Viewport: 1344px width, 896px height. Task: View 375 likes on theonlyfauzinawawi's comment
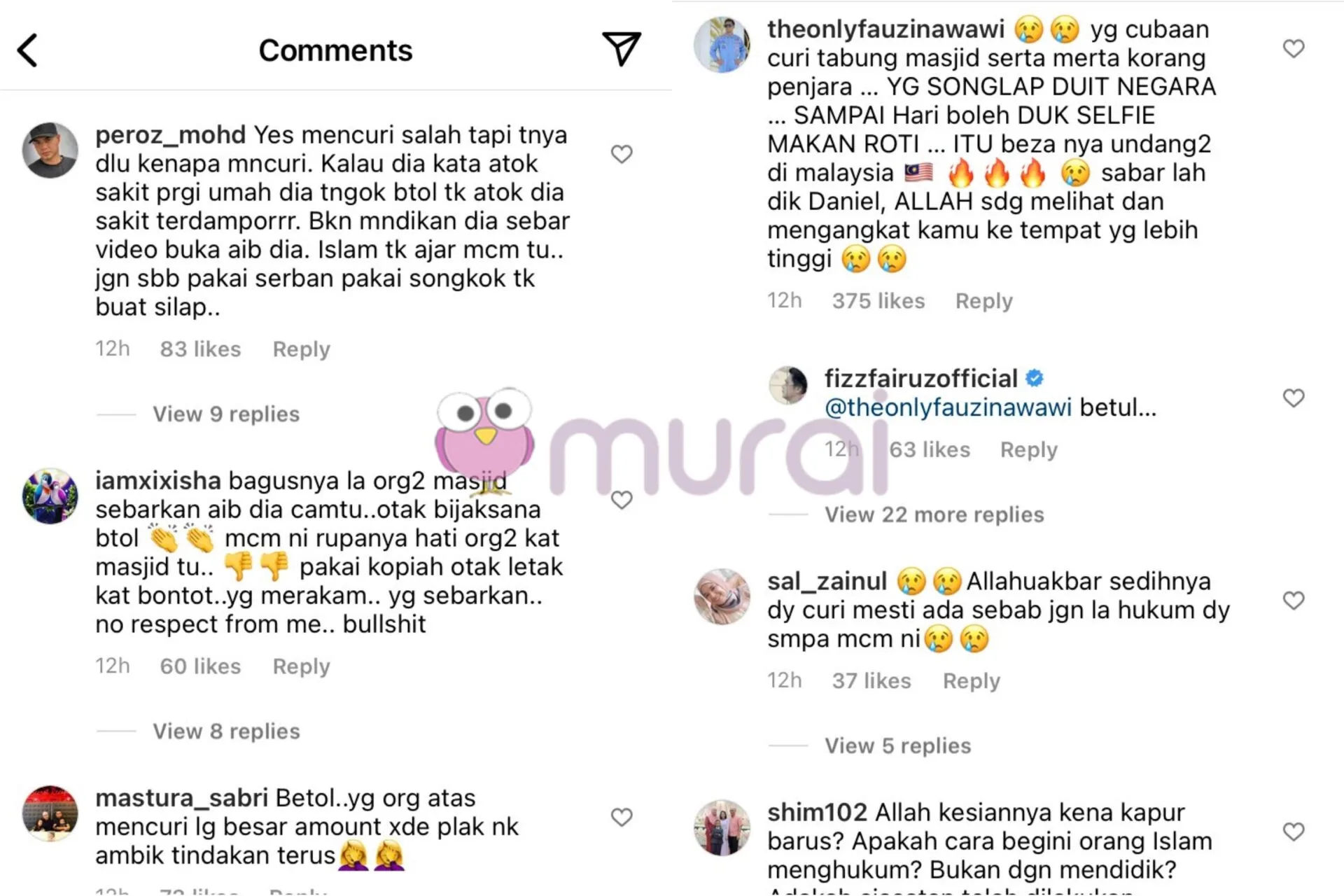tap(878, 300)
